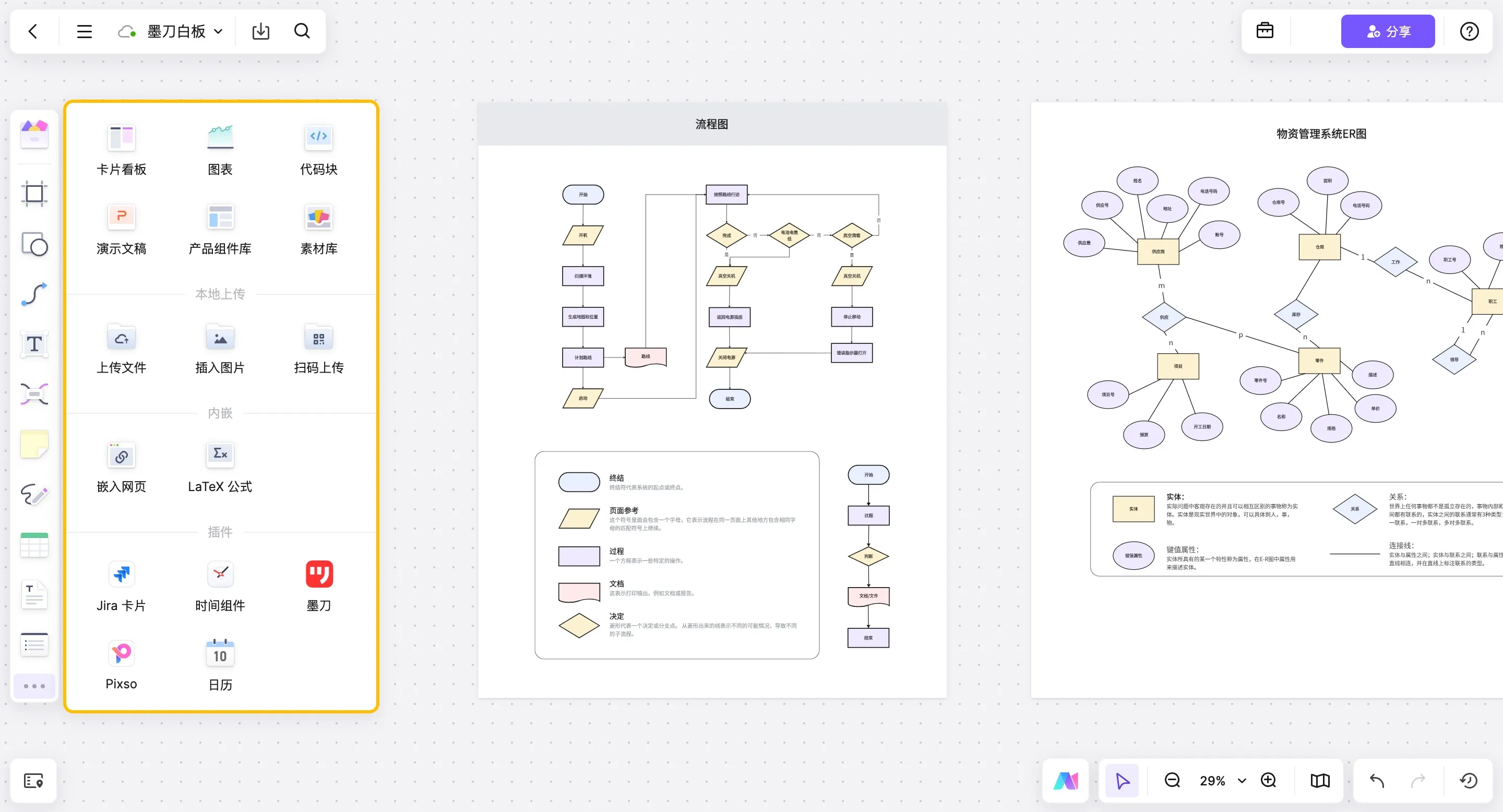Open the zoom percentage dropdown
This screenshot has height=812, width=1503.
click(x=1242, y=781)
